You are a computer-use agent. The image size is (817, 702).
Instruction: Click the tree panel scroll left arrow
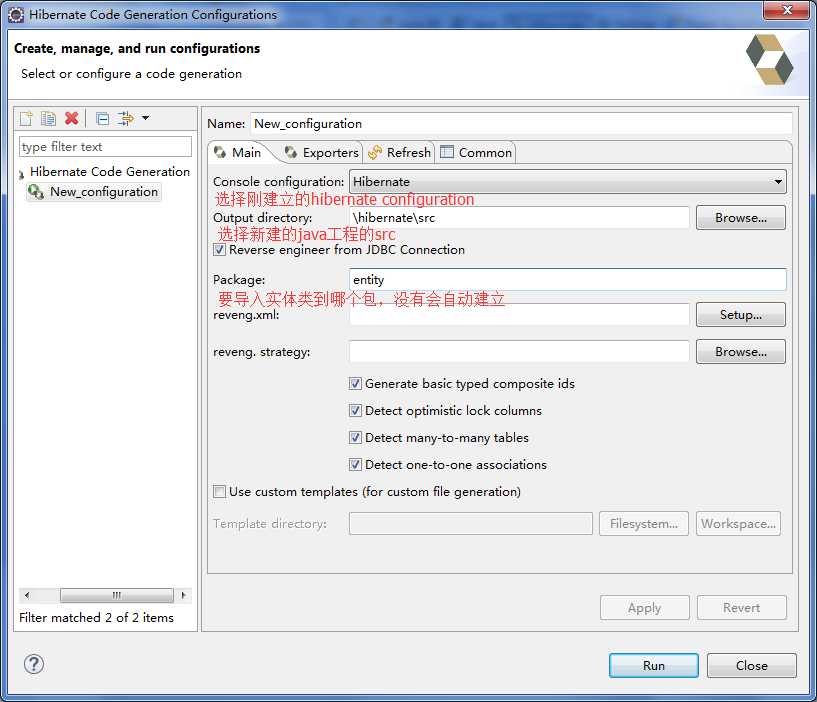click(27, 595)
